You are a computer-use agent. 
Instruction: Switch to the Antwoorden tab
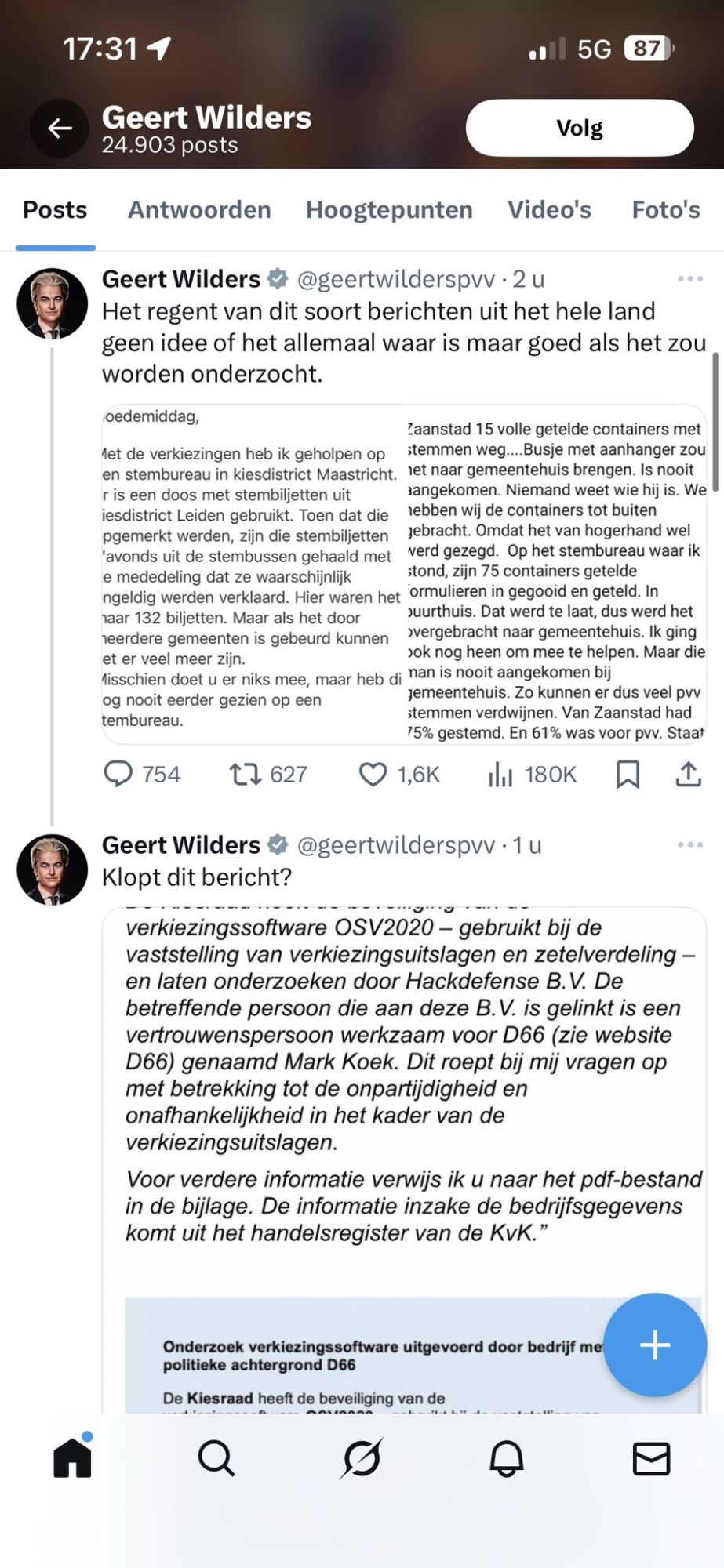[x=199, y=210]
